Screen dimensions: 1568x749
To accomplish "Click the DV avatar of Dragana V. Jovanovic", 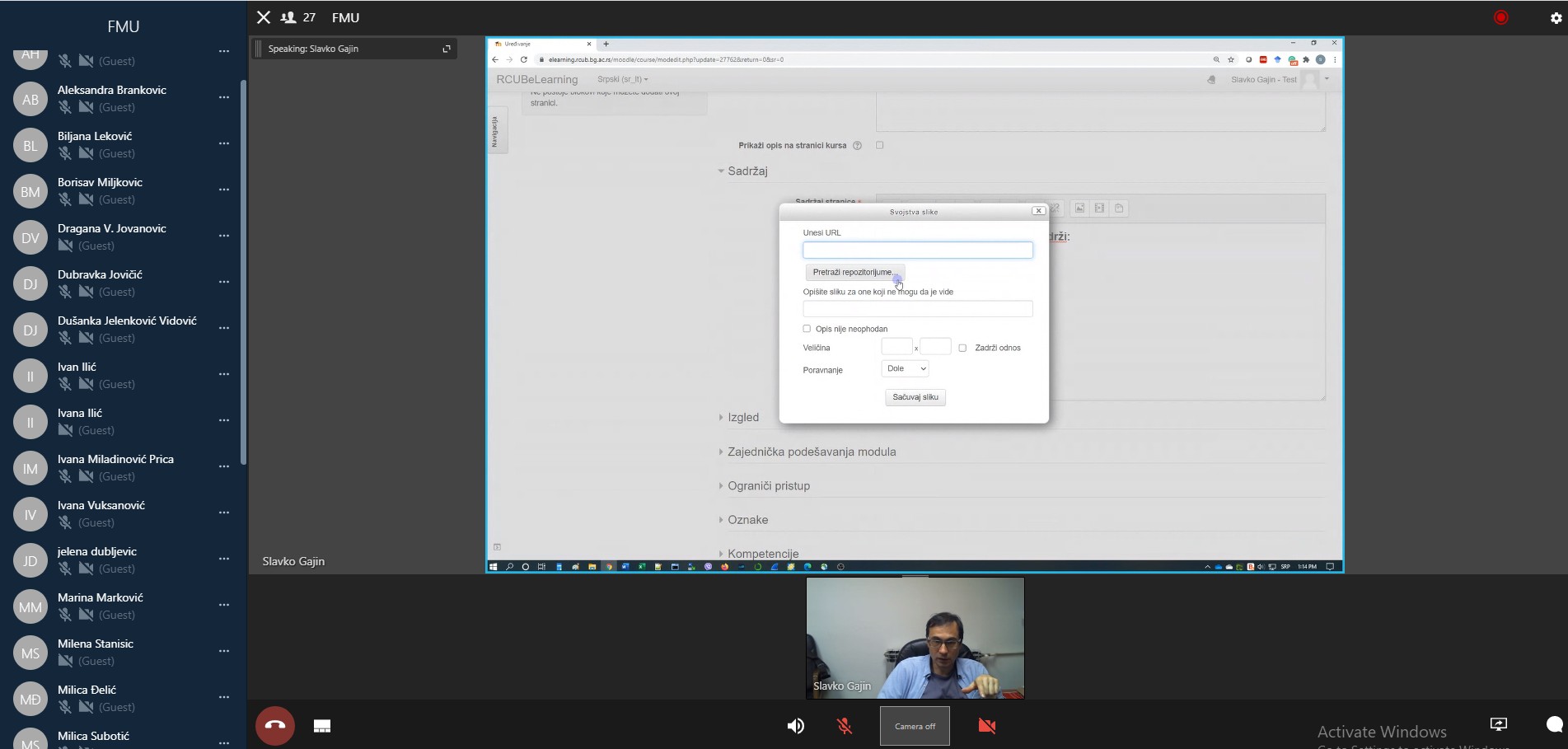I will pyautogui.click(x=30, y=238).
